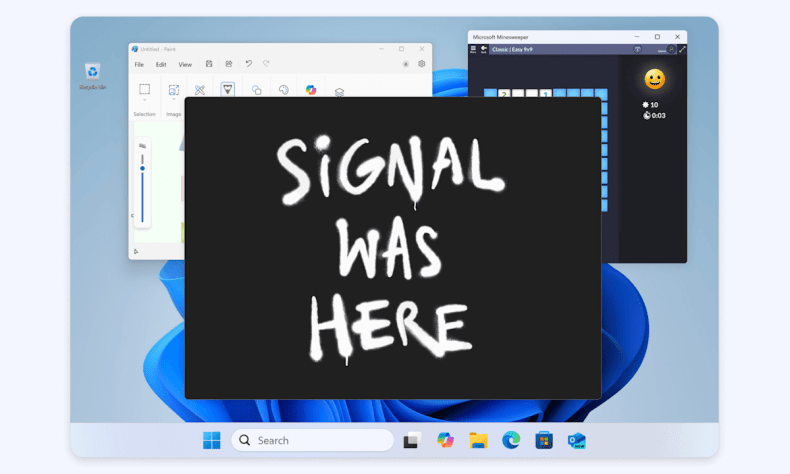Click the "Image" label in Paint's ribbon
The image size is (790, 474).
(173, 114)
